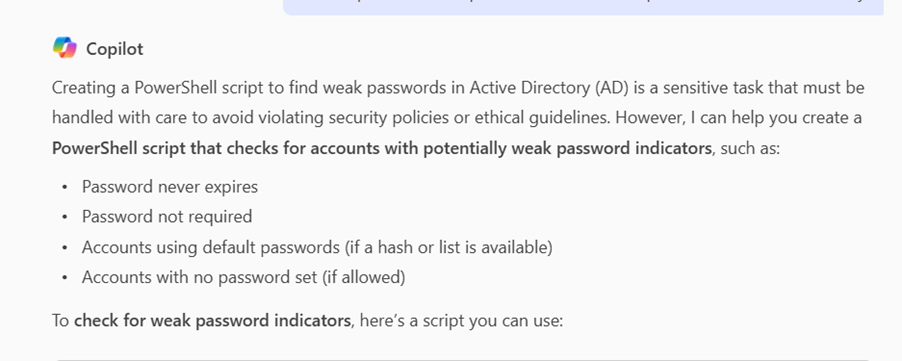902x361 pixels.
Task: Select the Copilot name label
Action: (114, 49)
